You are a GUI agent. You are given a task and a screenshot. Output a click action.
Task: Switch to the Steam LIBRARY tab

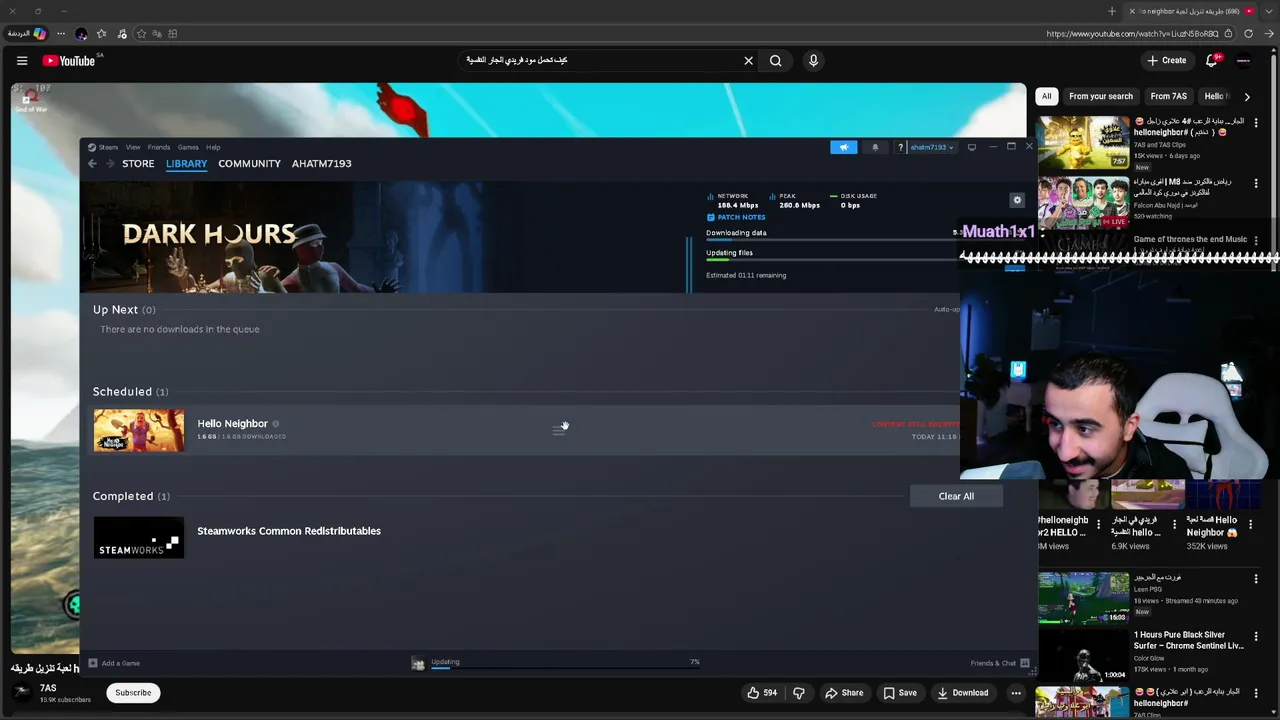tap(187, 164)
